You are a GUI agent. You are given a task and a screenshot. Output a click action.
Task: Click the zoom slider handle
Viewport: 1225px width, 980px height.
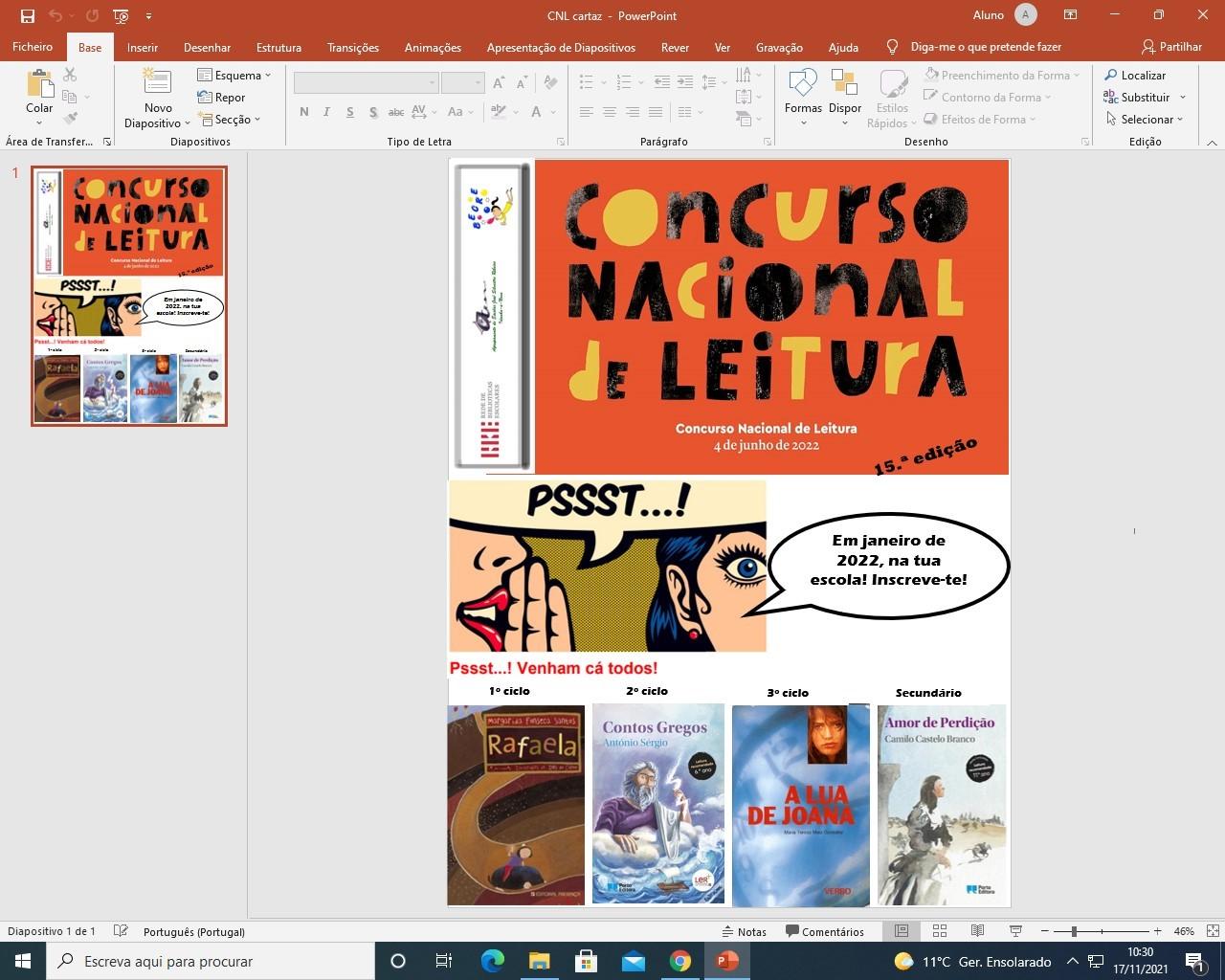point(1074,931)
